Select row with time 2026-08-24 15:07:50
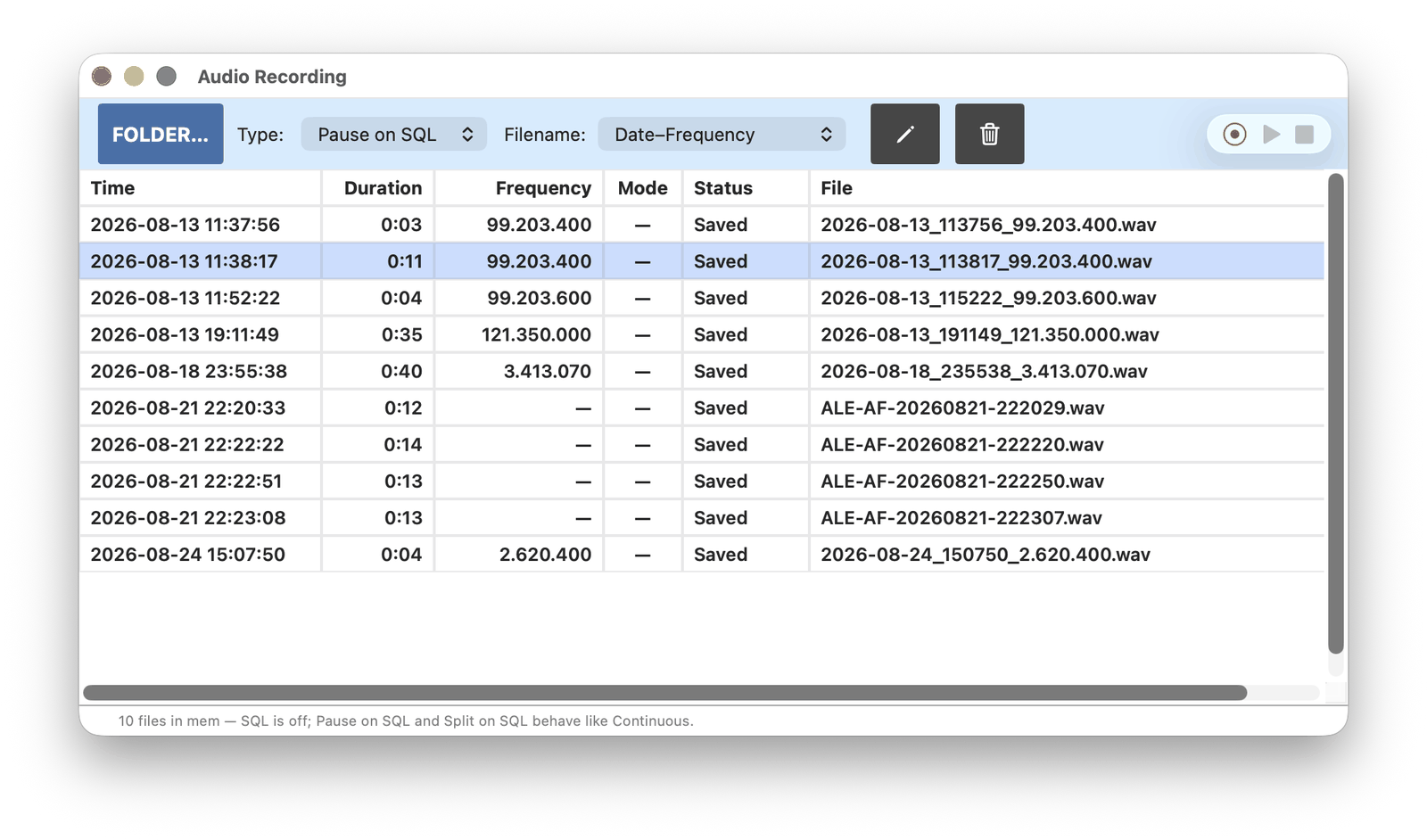Image resolution: width=1427 pixels, height=840 pixels. [x=702, y=554]
